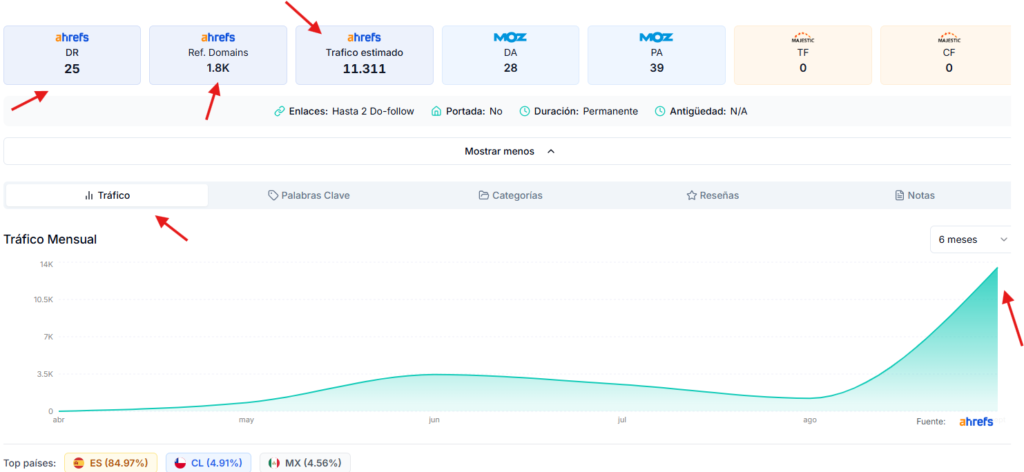
Task: Click the 3.5K y-axis label
Action: pos(45,374)
